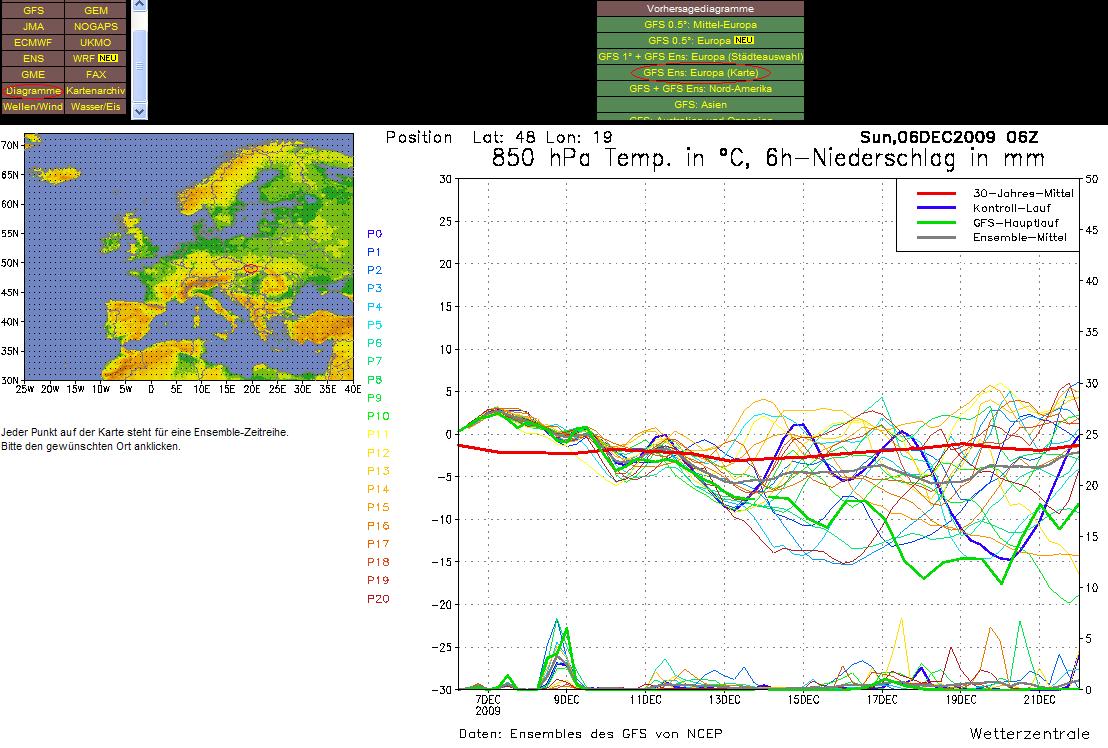The width and height of the screenshot is (1108, 748).
Task: Open the Wellen/Wind link
Action: 33,106
